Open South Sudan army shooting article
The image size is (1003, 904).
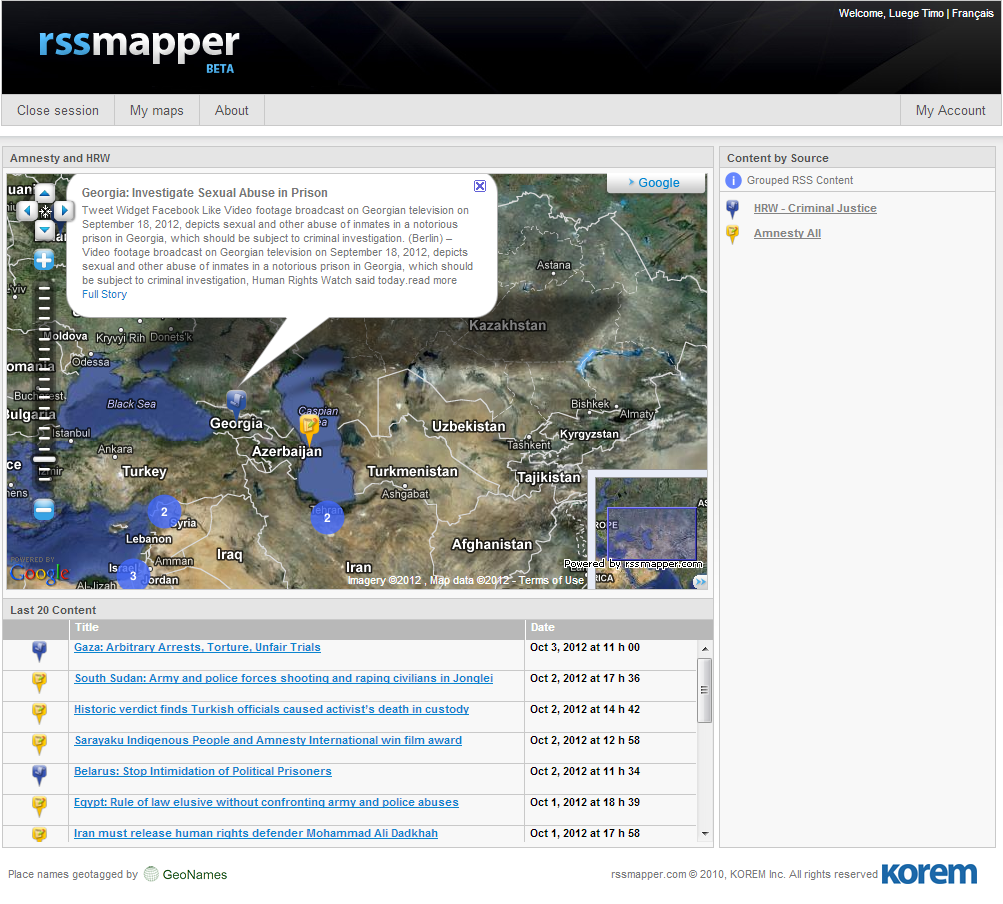click(283, 678)
